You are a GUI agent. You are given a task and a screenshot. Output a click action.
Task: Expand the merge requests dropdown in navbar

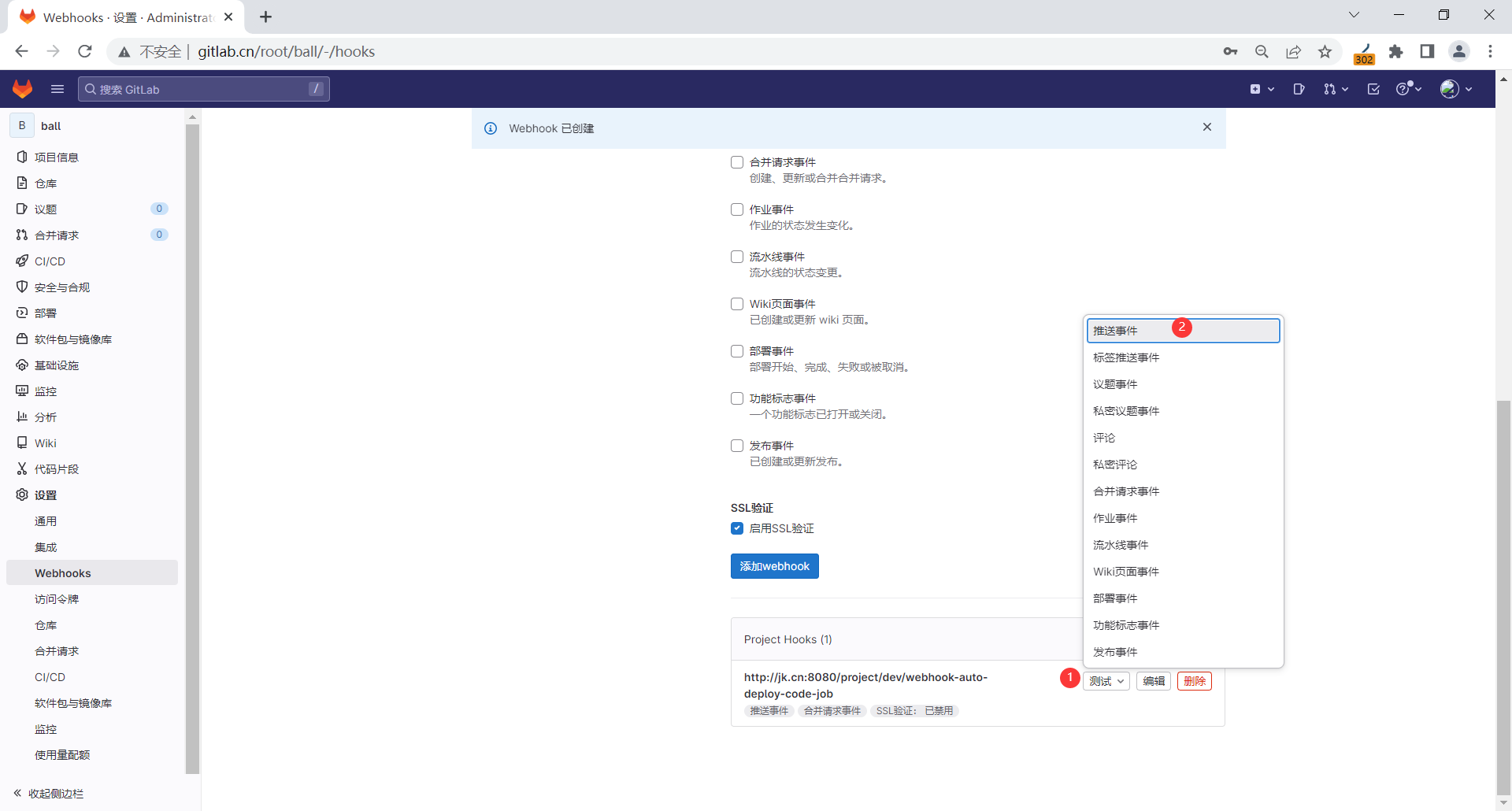[x=1336, y=89]
